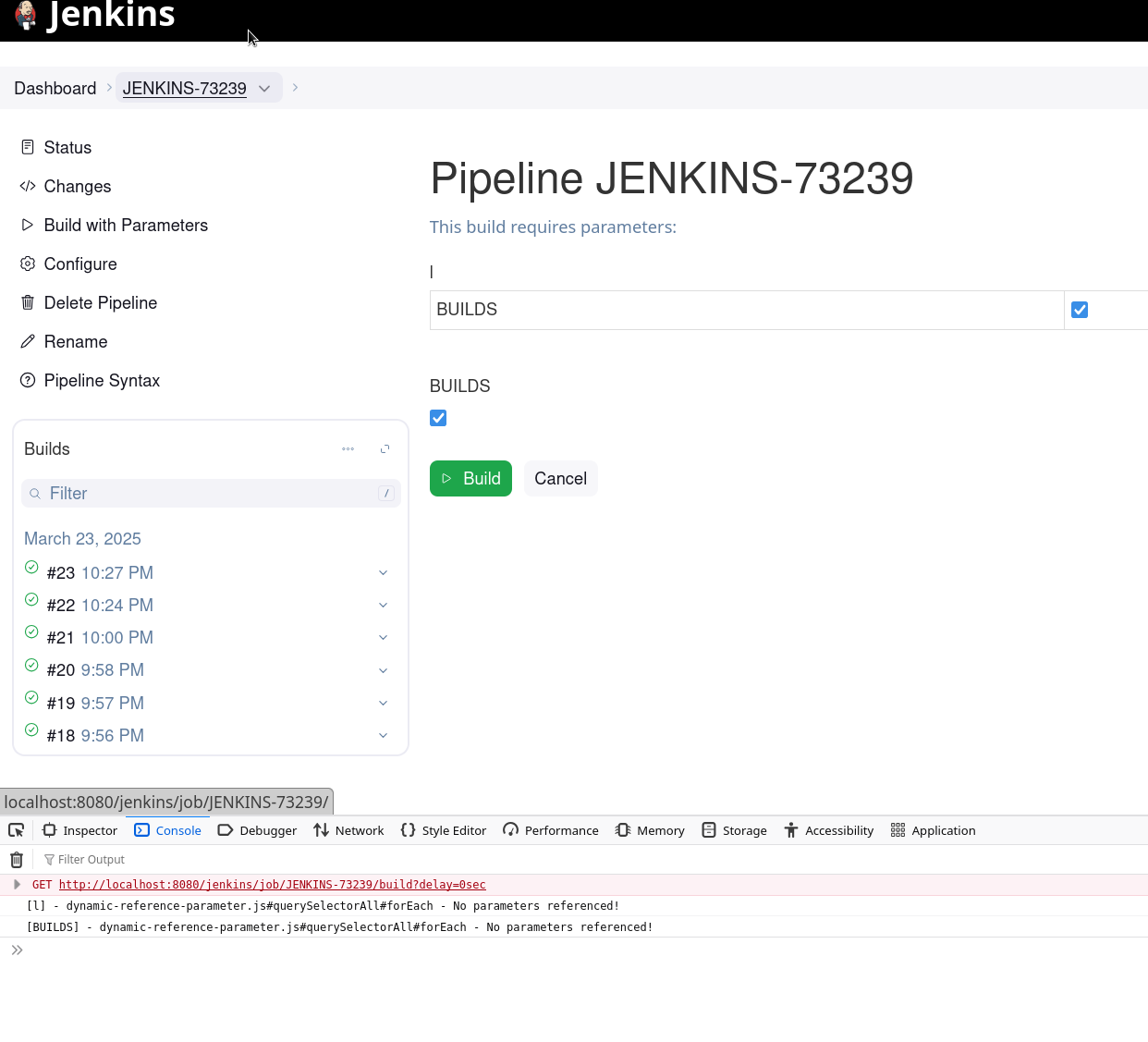Select Delete Pipeline in the sidebar
Screen dimensions: 1148x1042
(101, 303)
